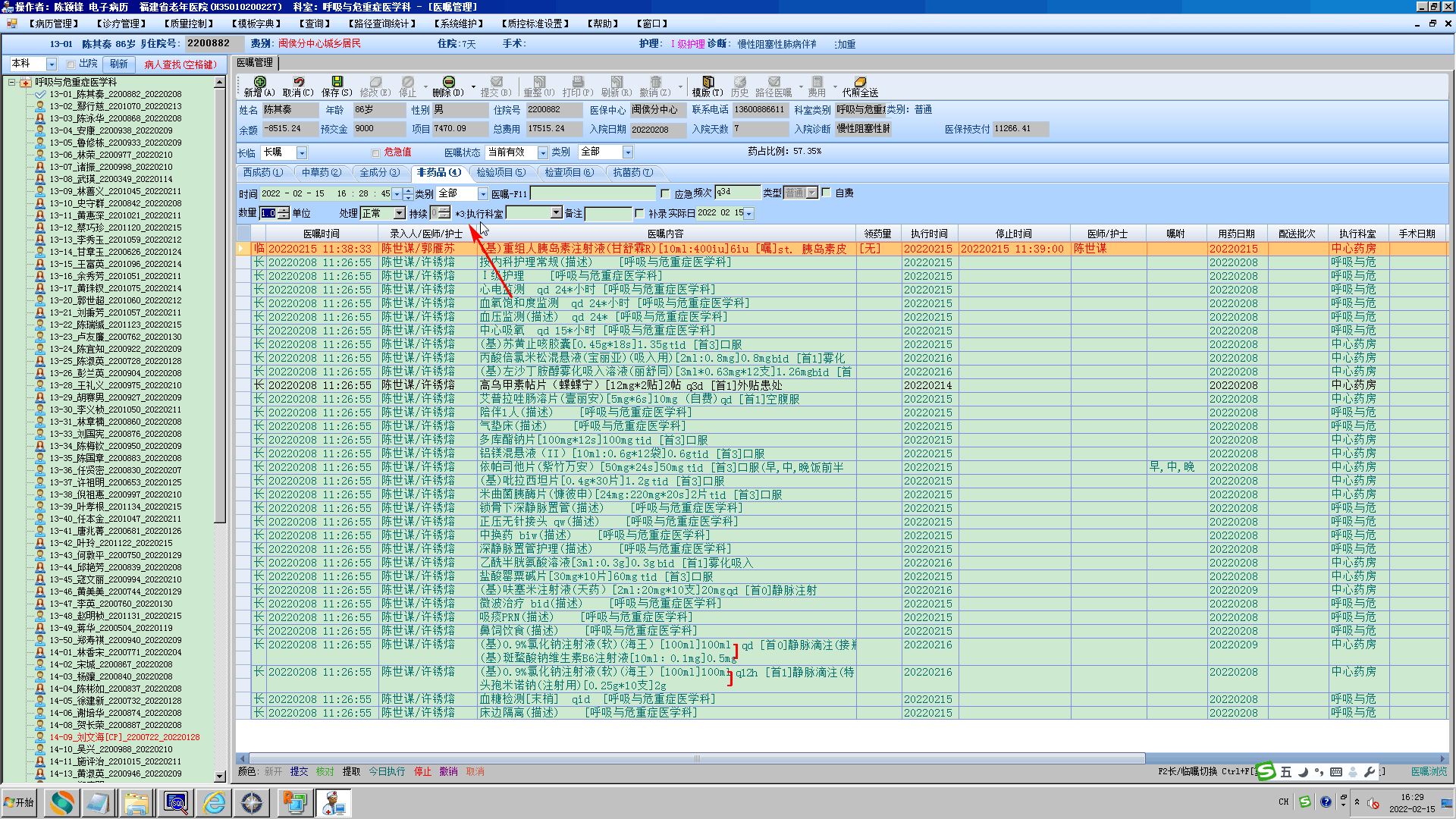Click the 病人查找(空格键) button
1456x819 pixels.
[181, 64]
